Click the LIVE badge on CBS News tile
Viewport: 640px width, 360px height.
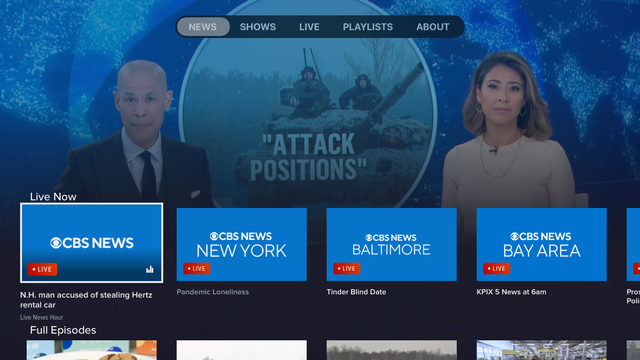[42, 269]
